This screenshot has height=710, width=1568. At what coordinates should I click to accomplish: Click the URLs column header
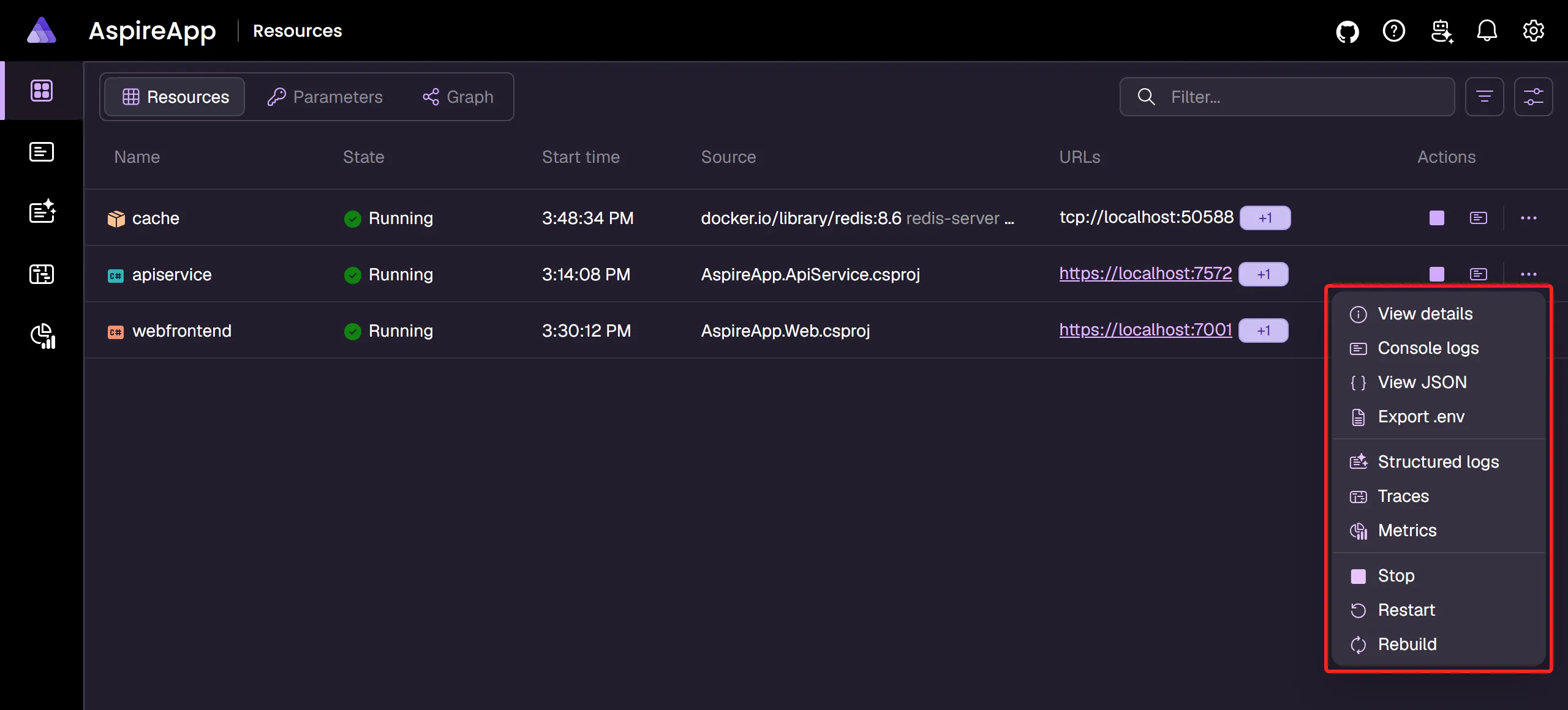point(1079,157)
